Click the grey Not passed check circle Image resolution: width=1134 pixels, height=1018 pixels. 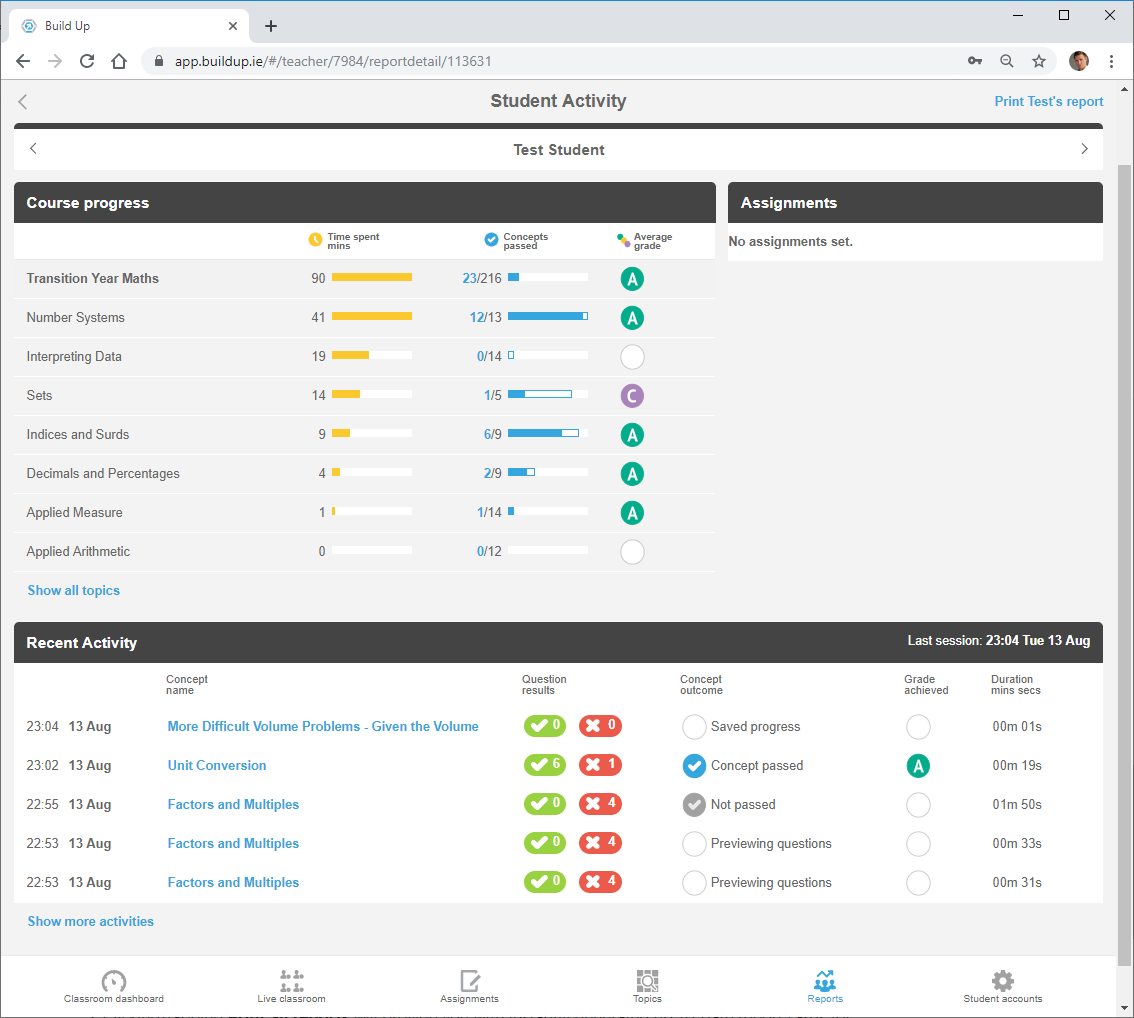pos(694,805)
